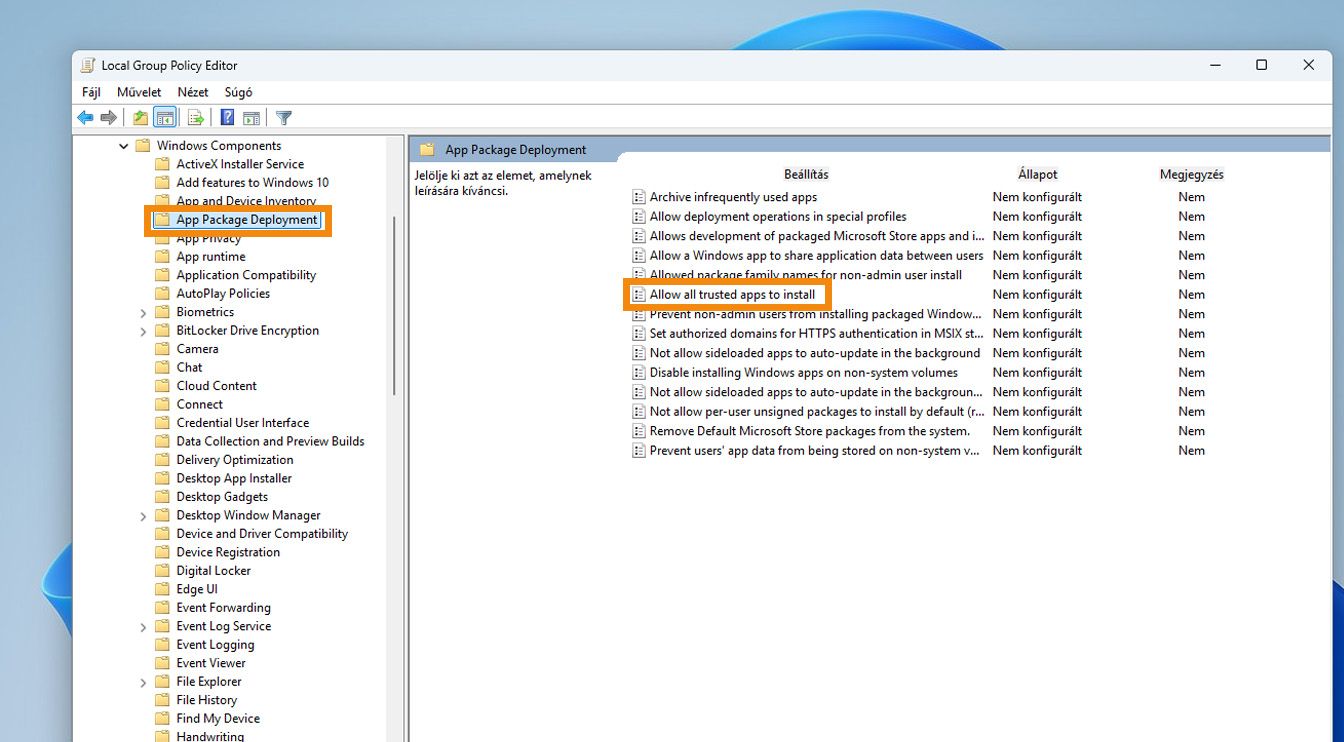Click the folder icon next to Windows Components

click(142, 146)
